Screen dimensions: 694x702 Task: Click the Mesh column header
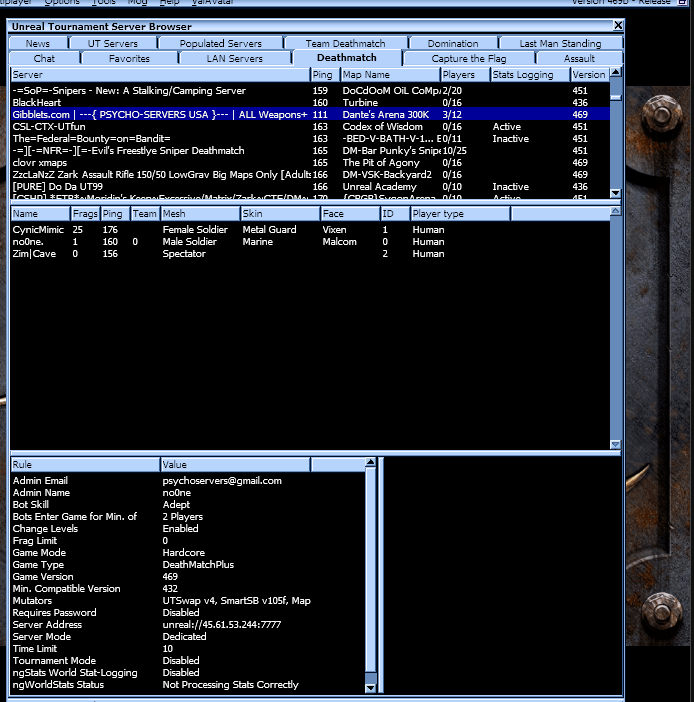(200, 214)
